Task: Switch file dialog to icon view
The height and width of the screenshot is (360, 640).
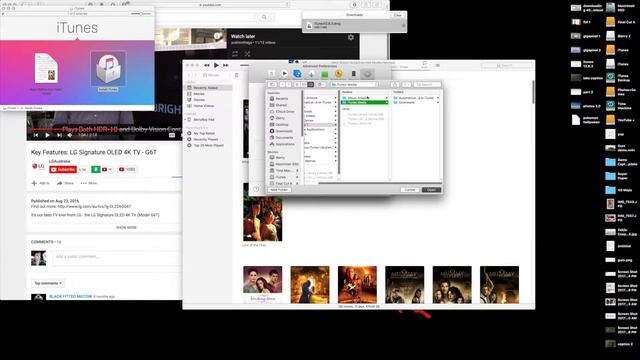Action: click(x=297, y=84)
